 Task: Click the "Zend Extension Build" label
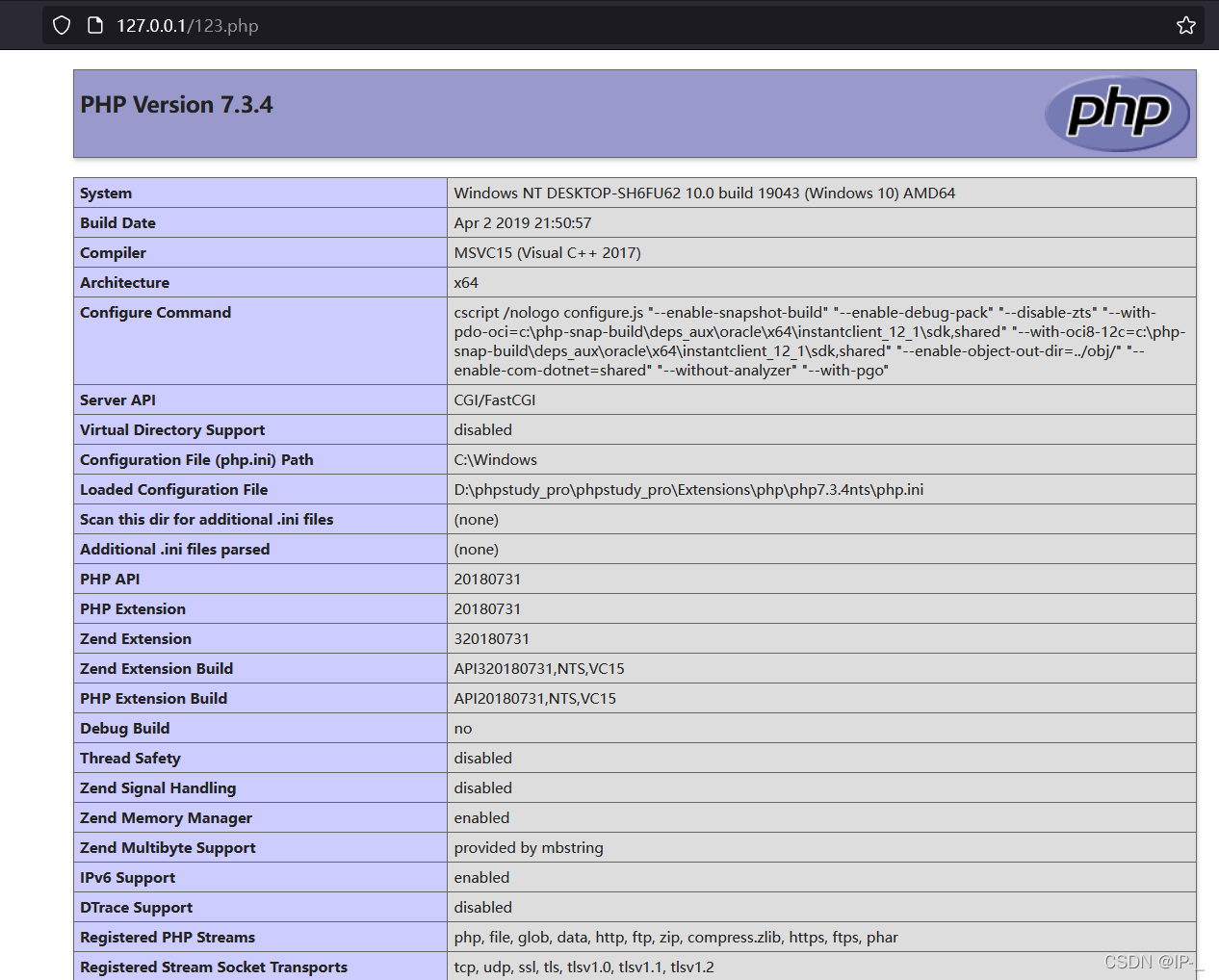(x=156, y=669)
